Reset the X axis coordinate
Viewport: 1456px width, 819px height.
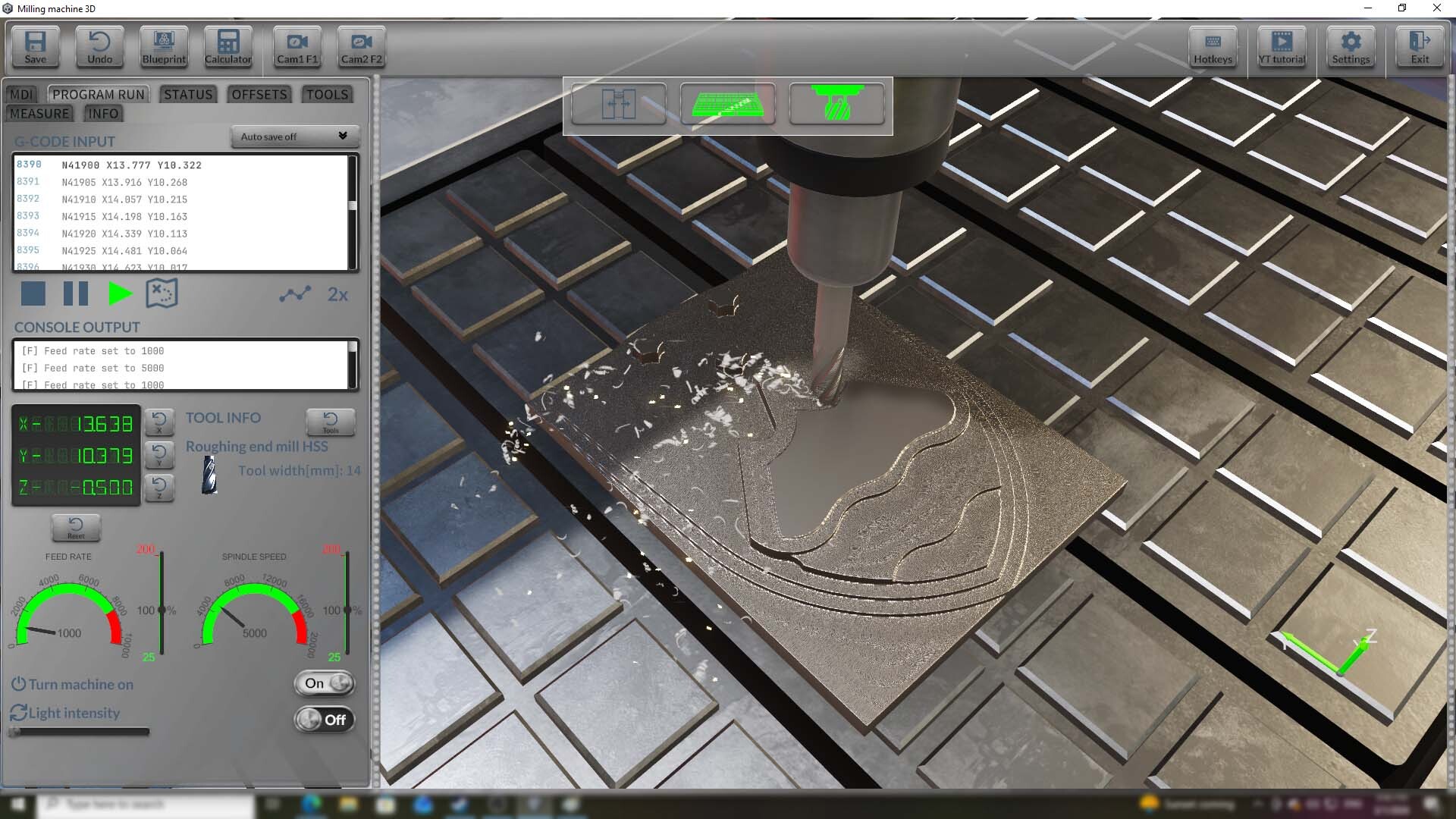160,422
